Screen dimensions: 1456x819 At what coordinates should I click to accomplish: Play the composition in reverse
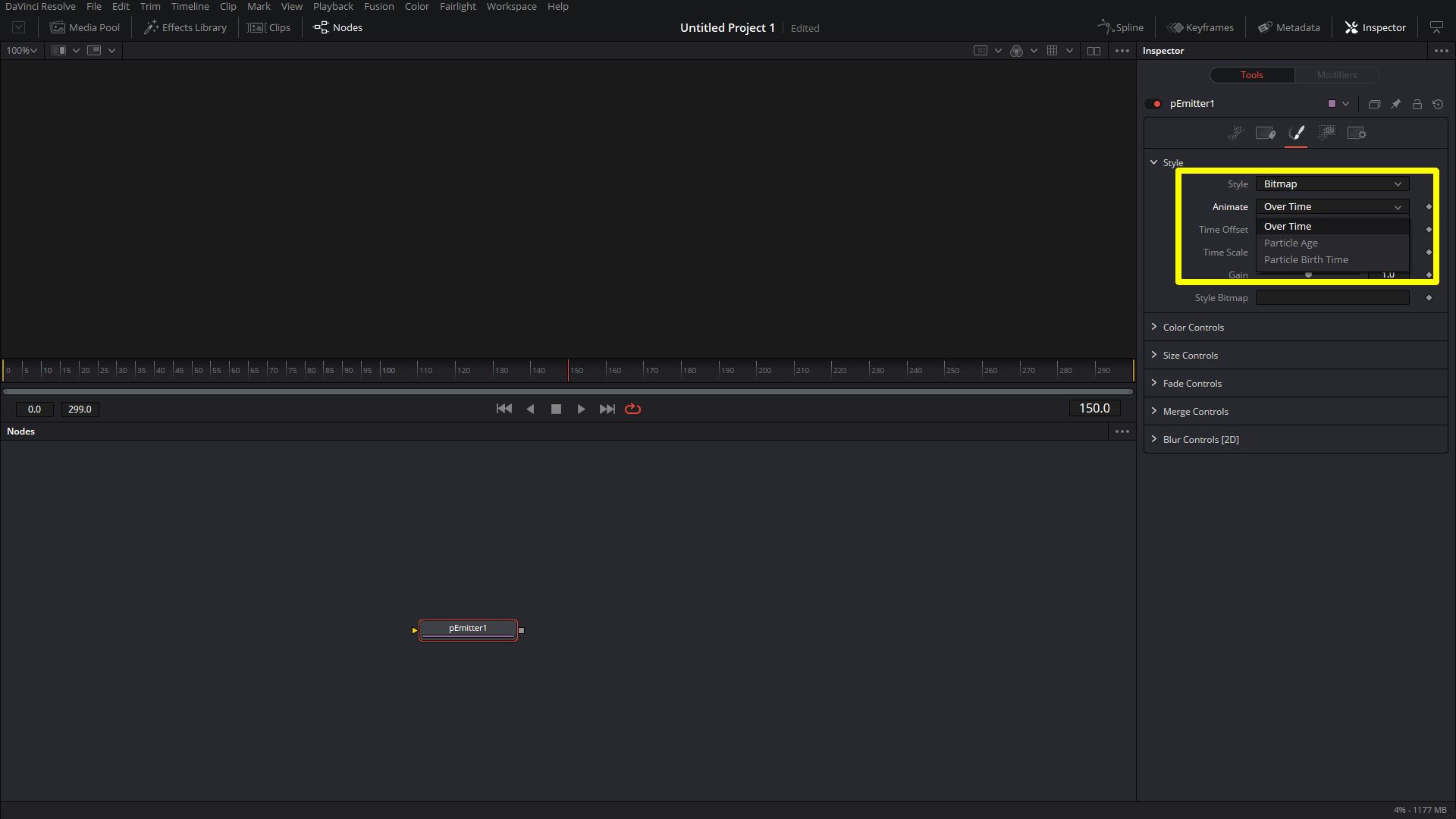click(x=530, y=409)
